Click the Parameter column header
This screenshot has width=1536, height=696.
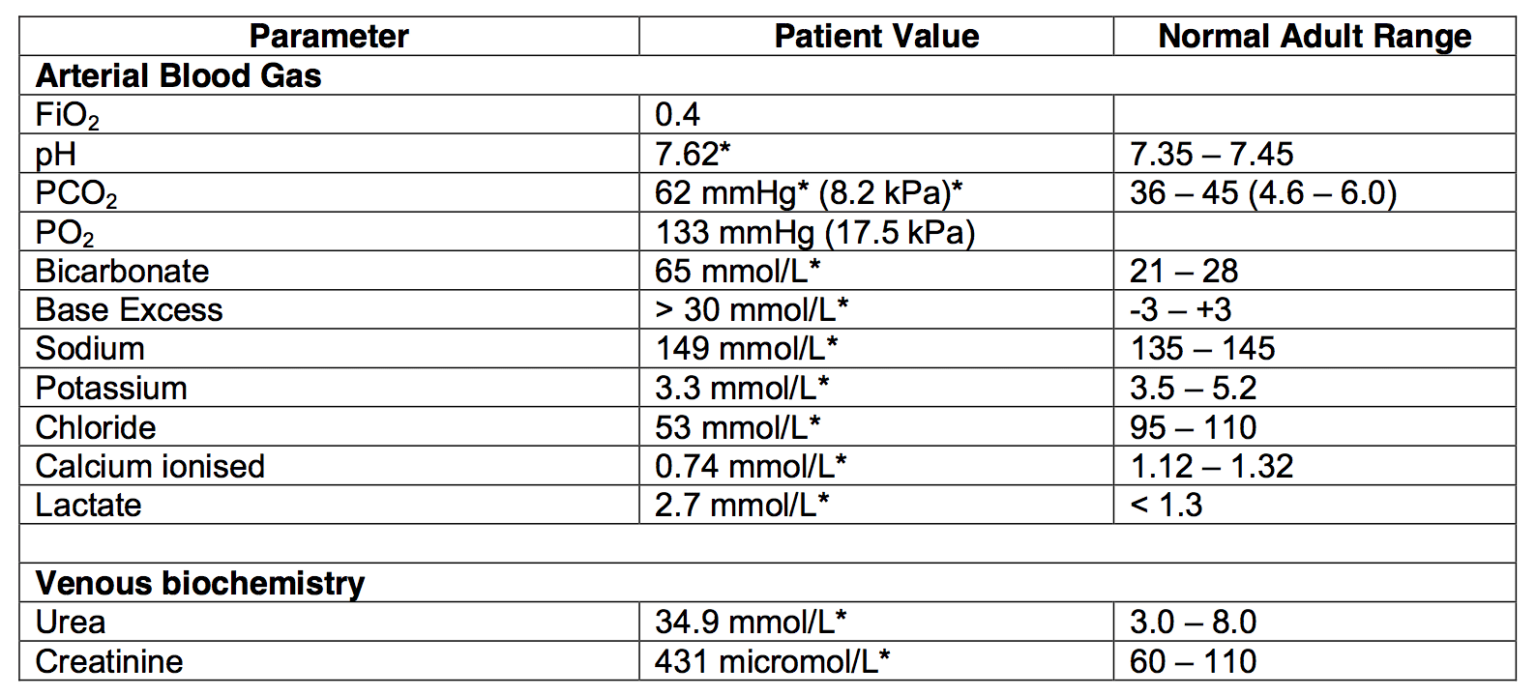[329, 37]
